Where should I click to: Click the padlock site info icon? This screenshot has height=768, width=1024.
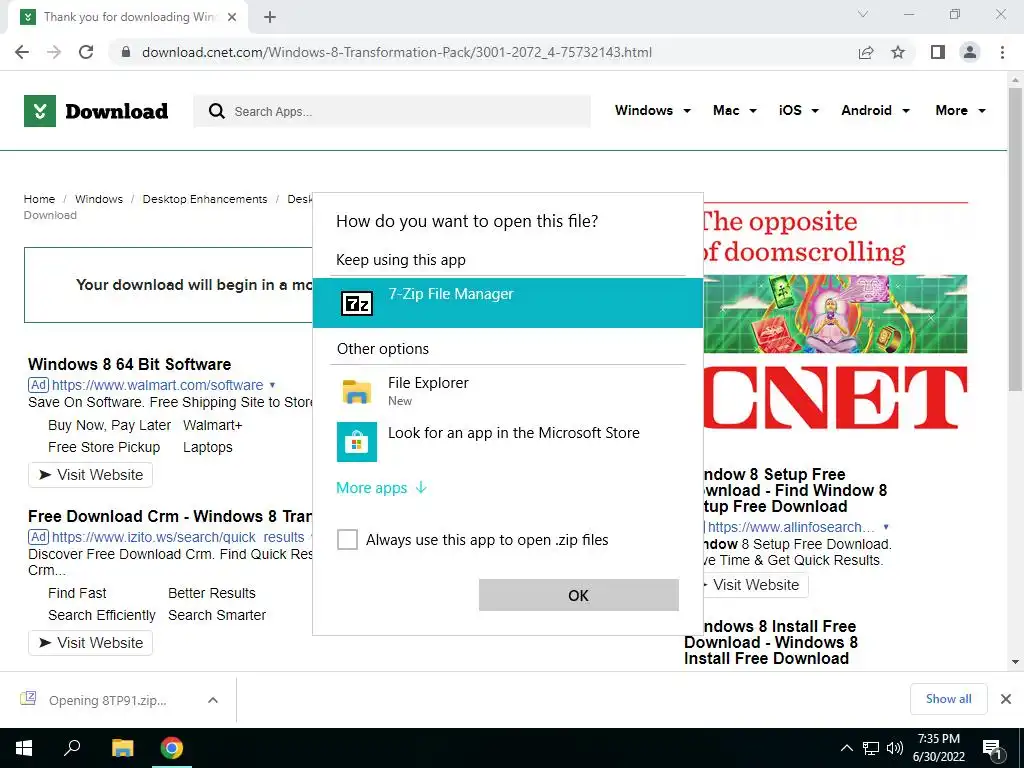(126, 52)
